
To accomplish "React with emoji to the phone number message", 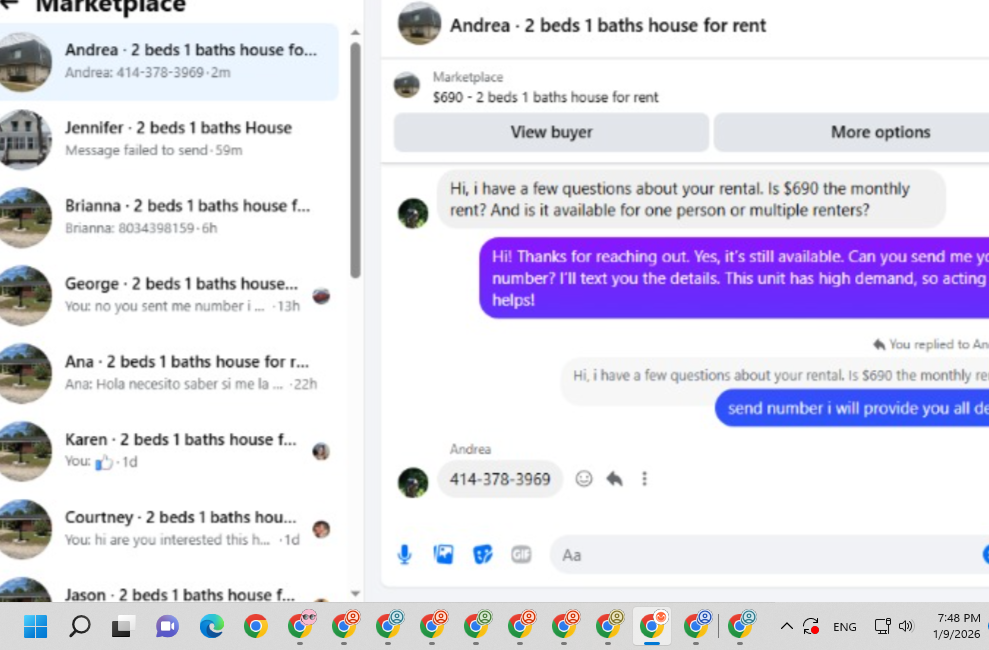I will pyautogui.click(x=584, y=479).
